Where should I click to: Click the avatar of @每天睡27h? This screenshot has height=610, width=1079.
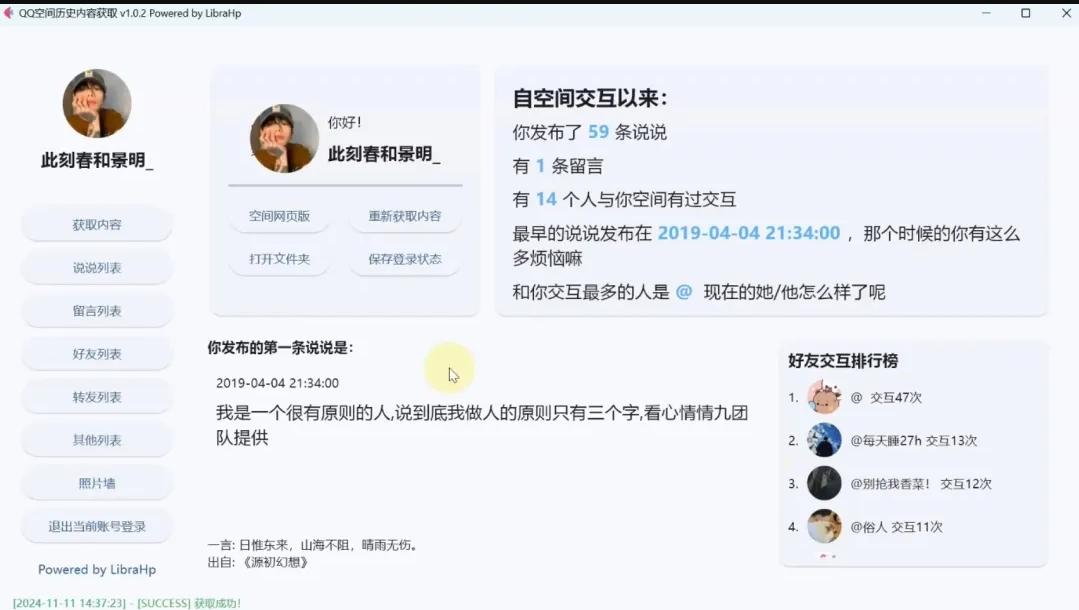click(824, 440)
